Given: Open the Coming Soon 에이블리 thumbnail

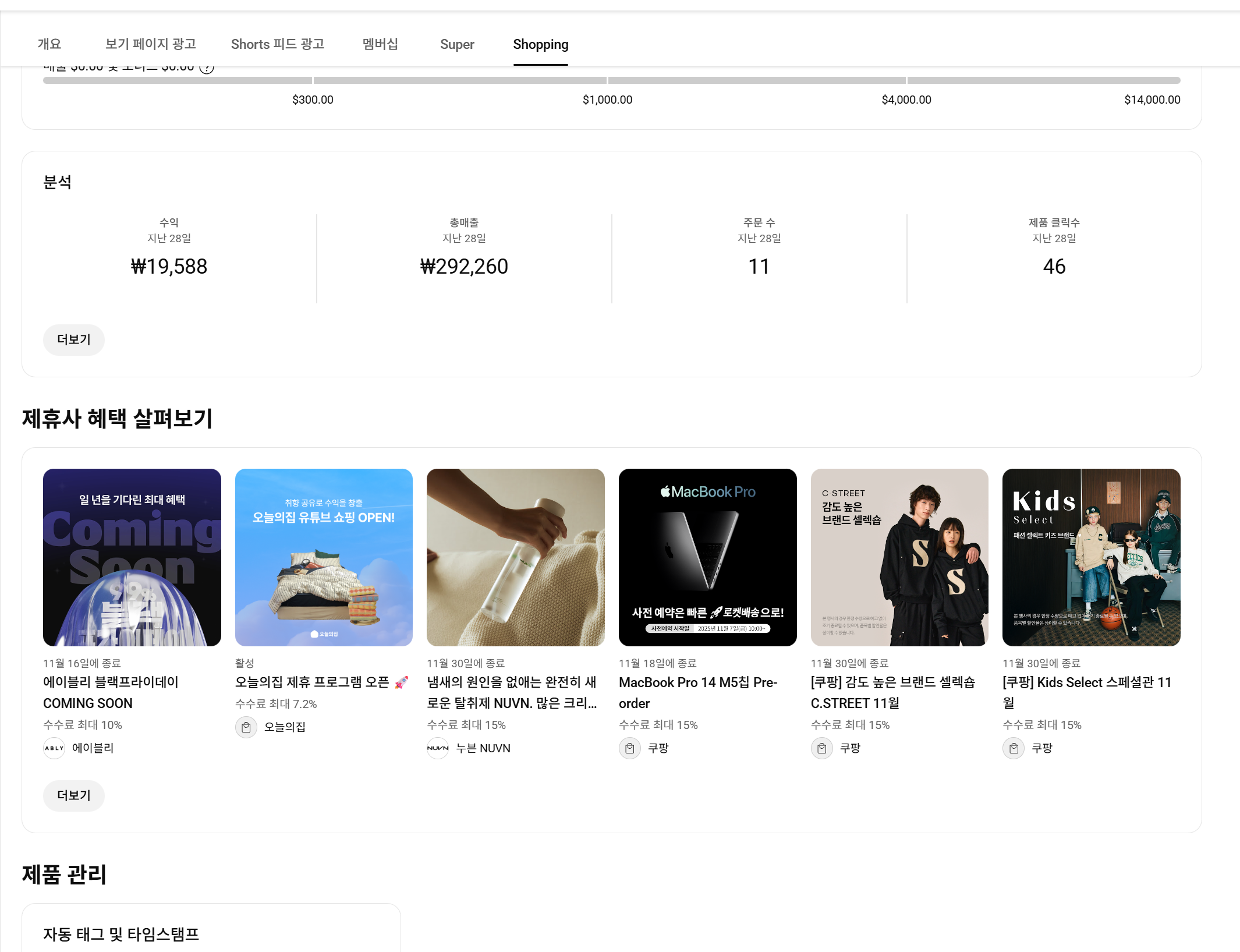Looking at the screenshot, I should pyautogui.click(x=132, y=557).
